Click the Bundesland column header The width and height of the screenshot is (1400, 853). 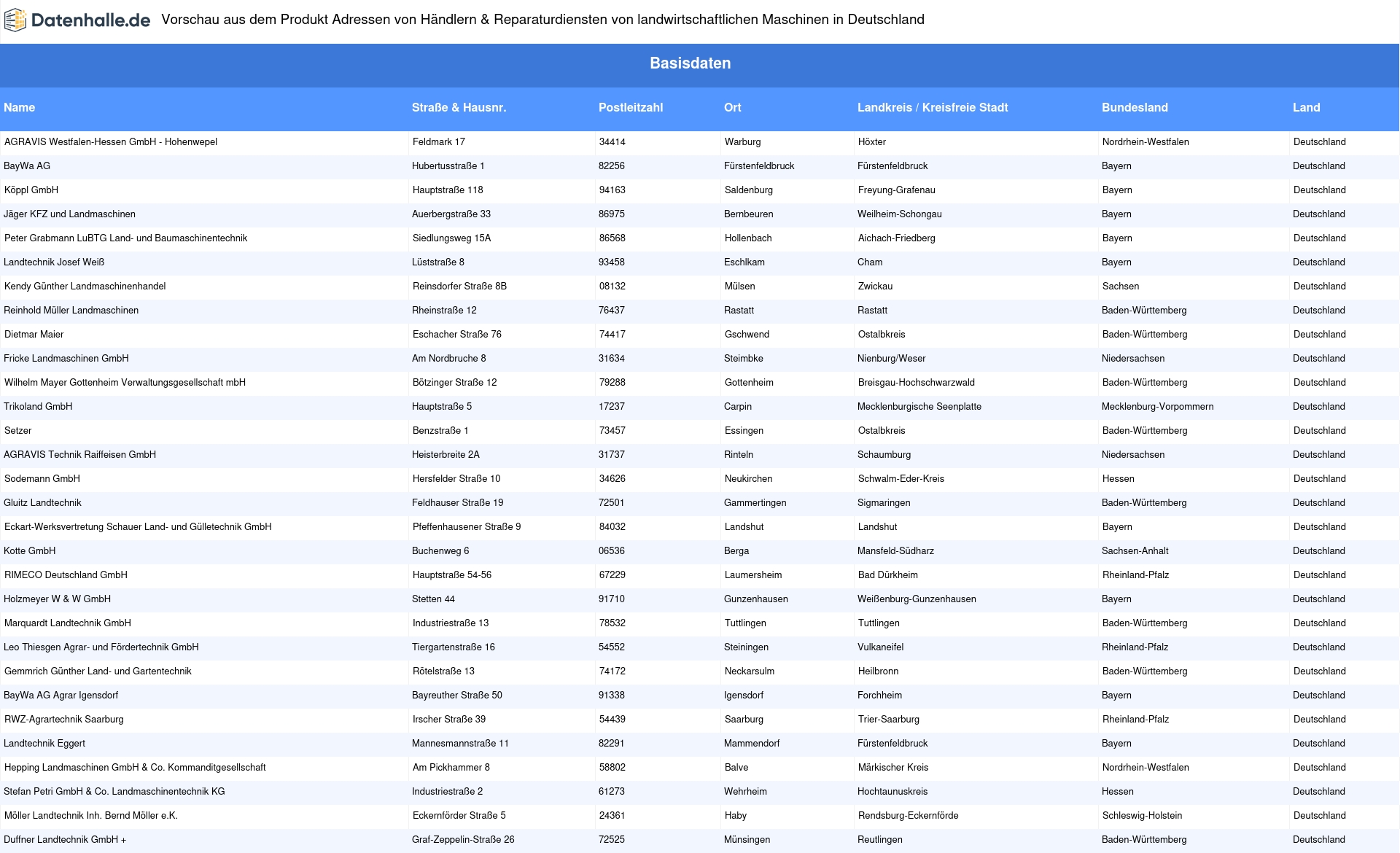[1135, 108]
